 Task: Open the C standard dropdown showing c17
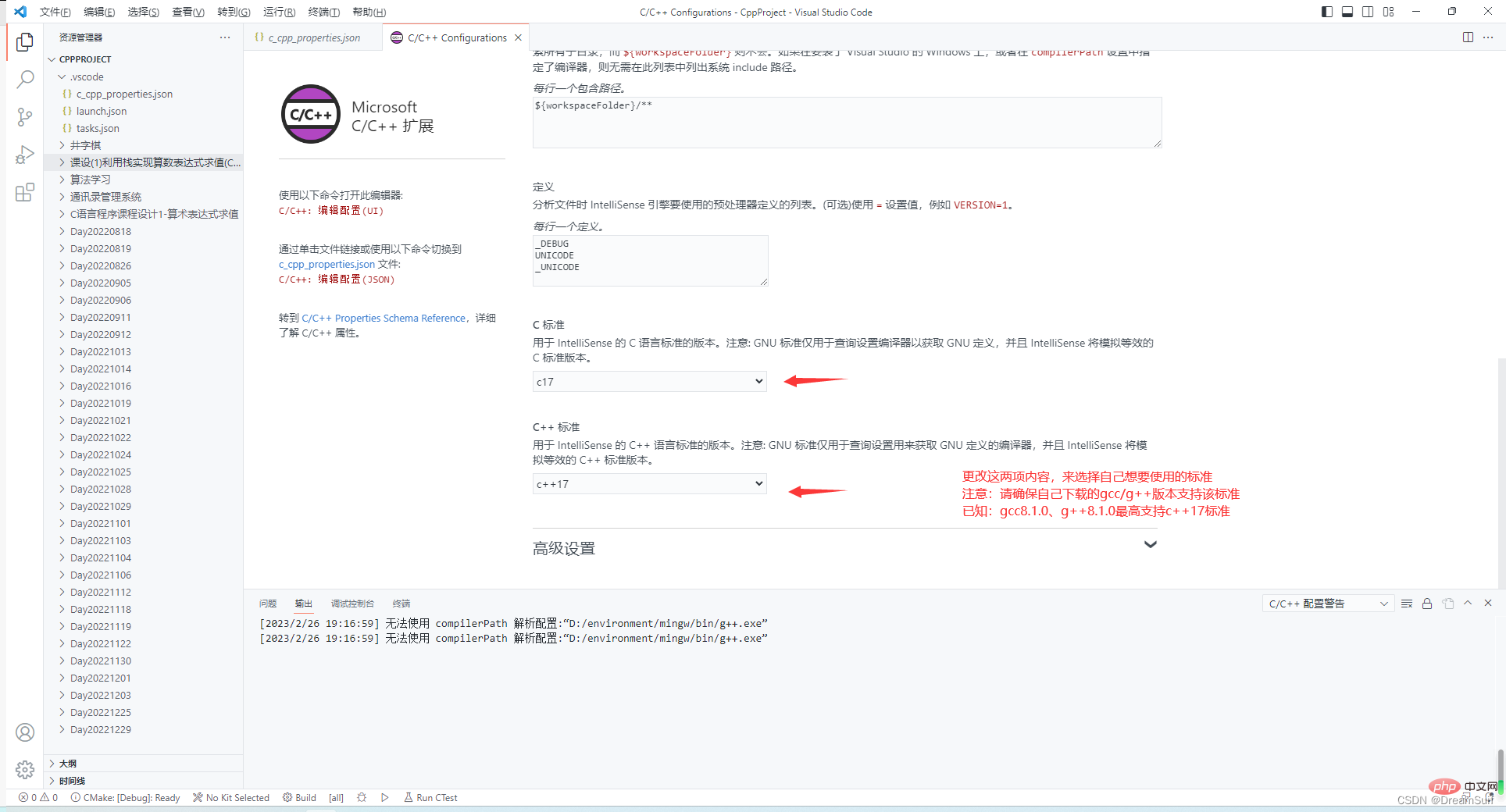pyautogui.click(x=648, y=381)
